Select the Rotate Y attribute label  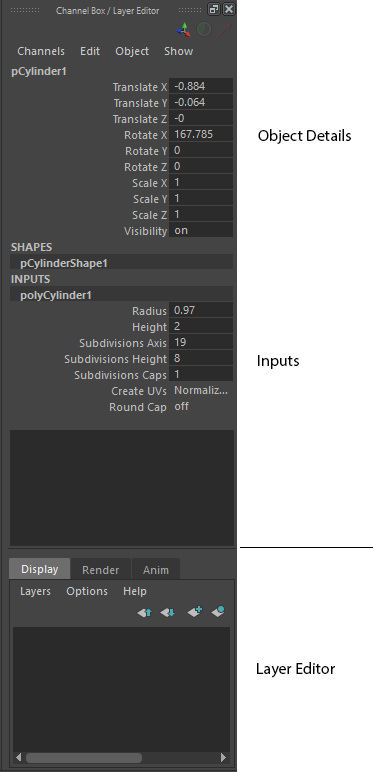(x=146, y=151)
